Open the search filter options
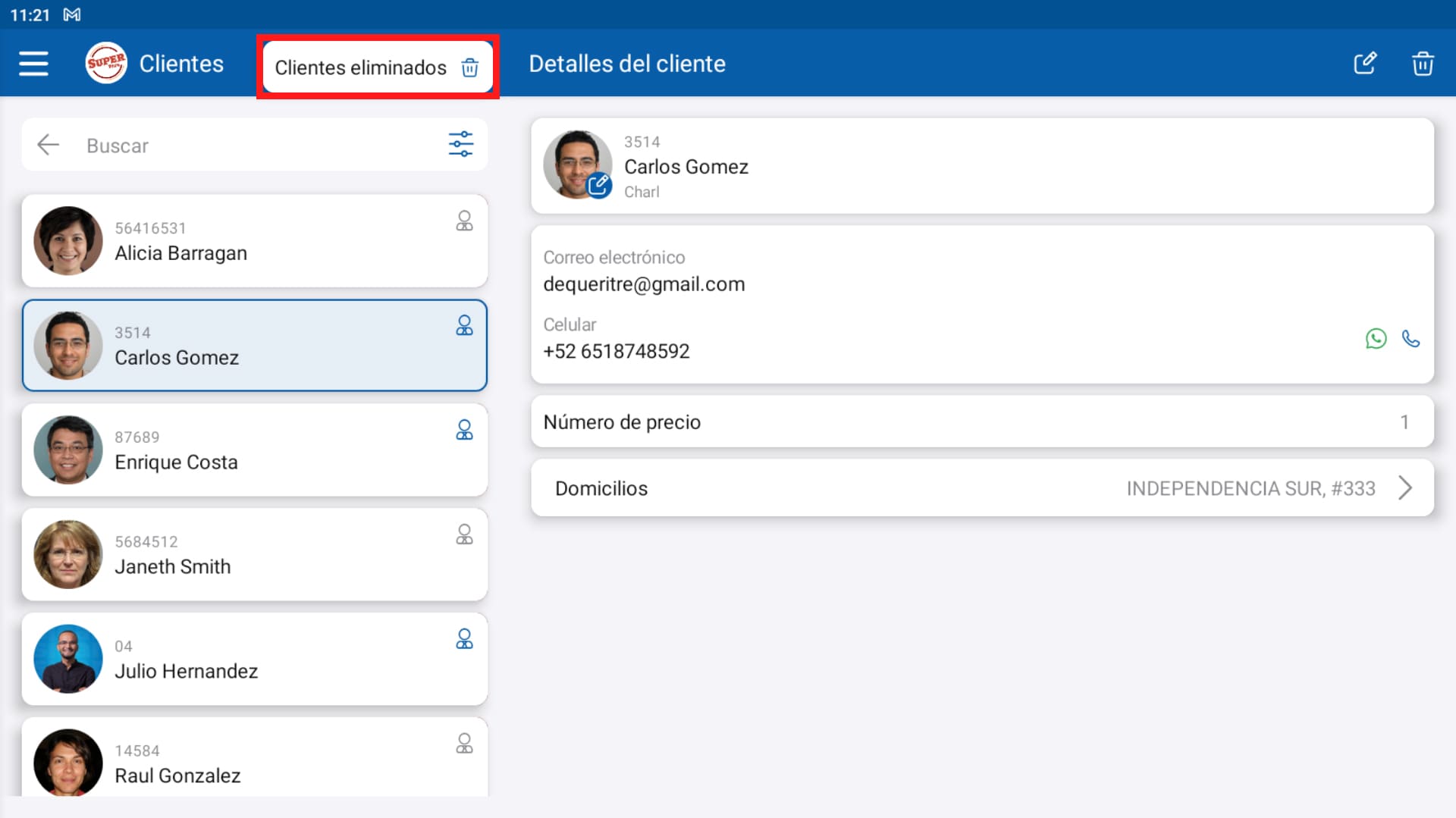 point(460,144)
